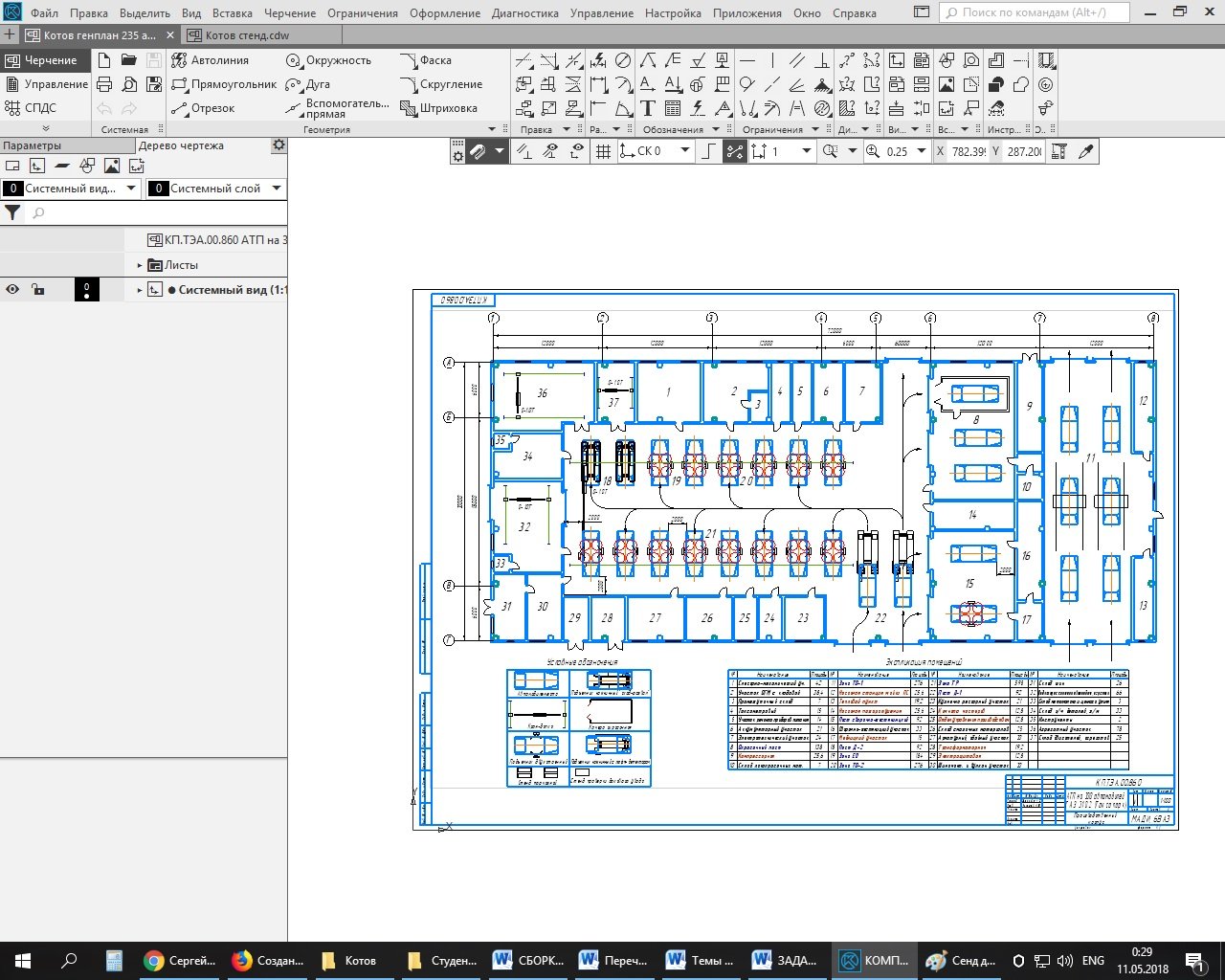Viewport: 1225px width, 980px height.
Task: Switch to the Котов стенд.cdw tab
Action: (x=247, y=35)
